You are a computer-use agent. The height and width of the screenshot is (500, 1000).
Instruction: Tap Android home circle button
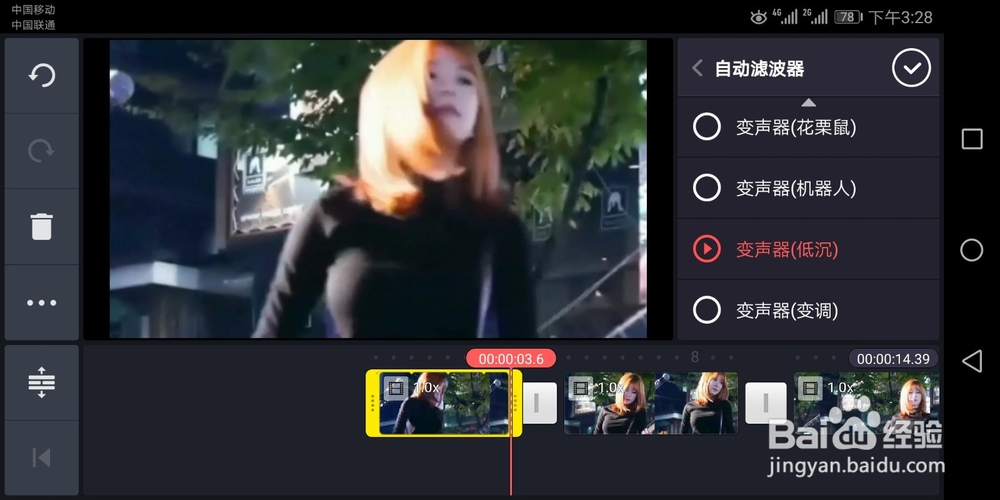(x=971, y=250)
